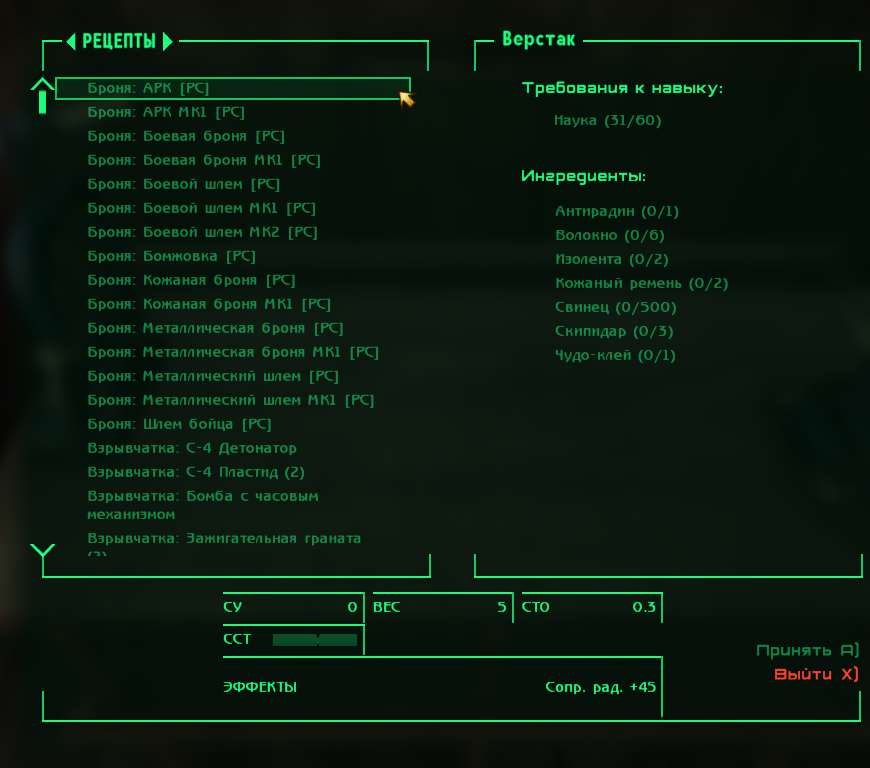The height and width of the screenshot is (768, 870).
Task: Click the ССТ condition bar
Action: [x=315, y=639]
